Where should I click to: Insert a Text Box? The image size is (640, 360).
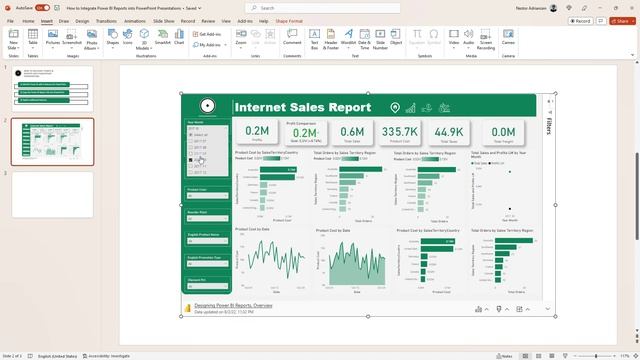point(314,40)
